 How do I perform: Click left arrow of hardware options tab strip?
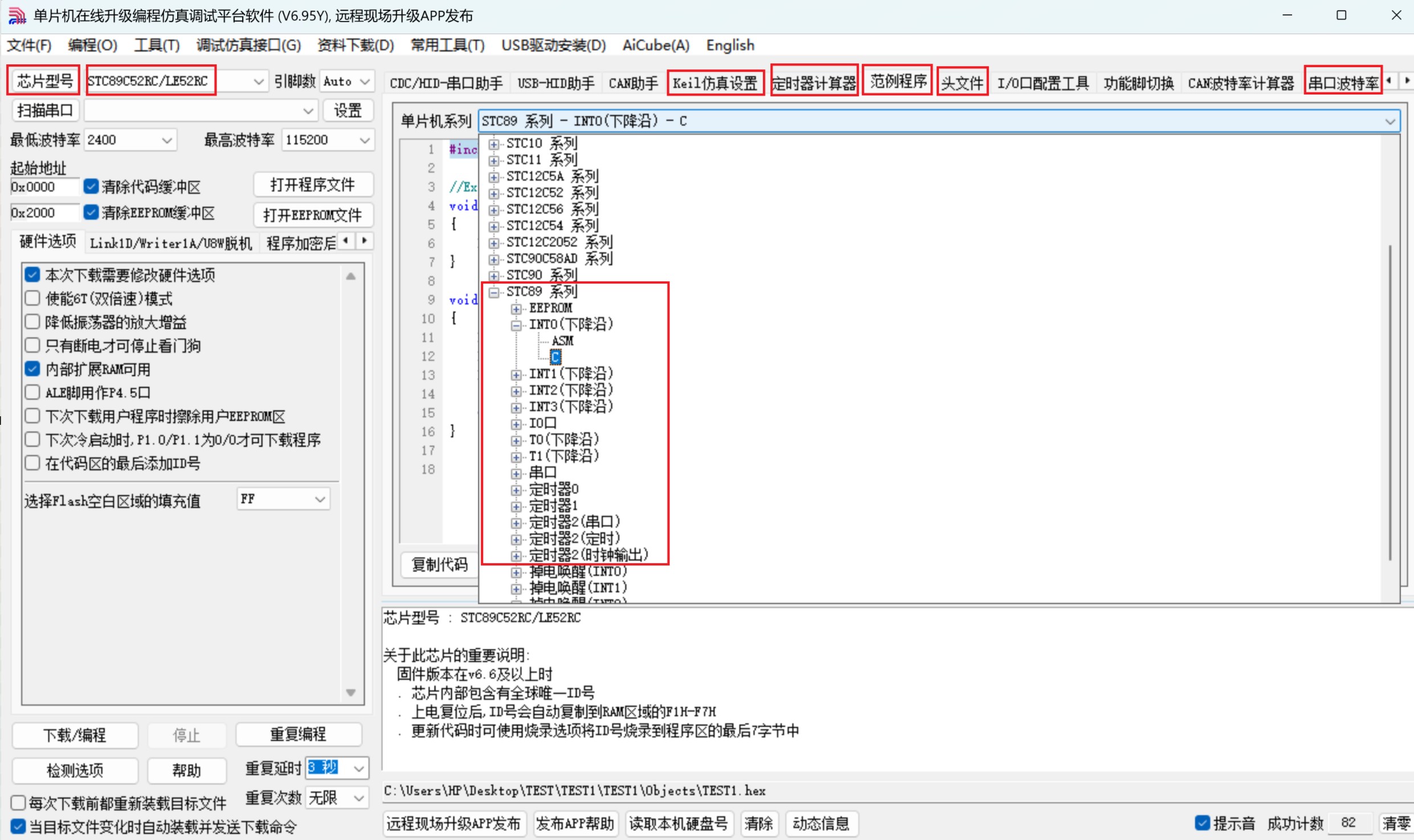point(346,241)
